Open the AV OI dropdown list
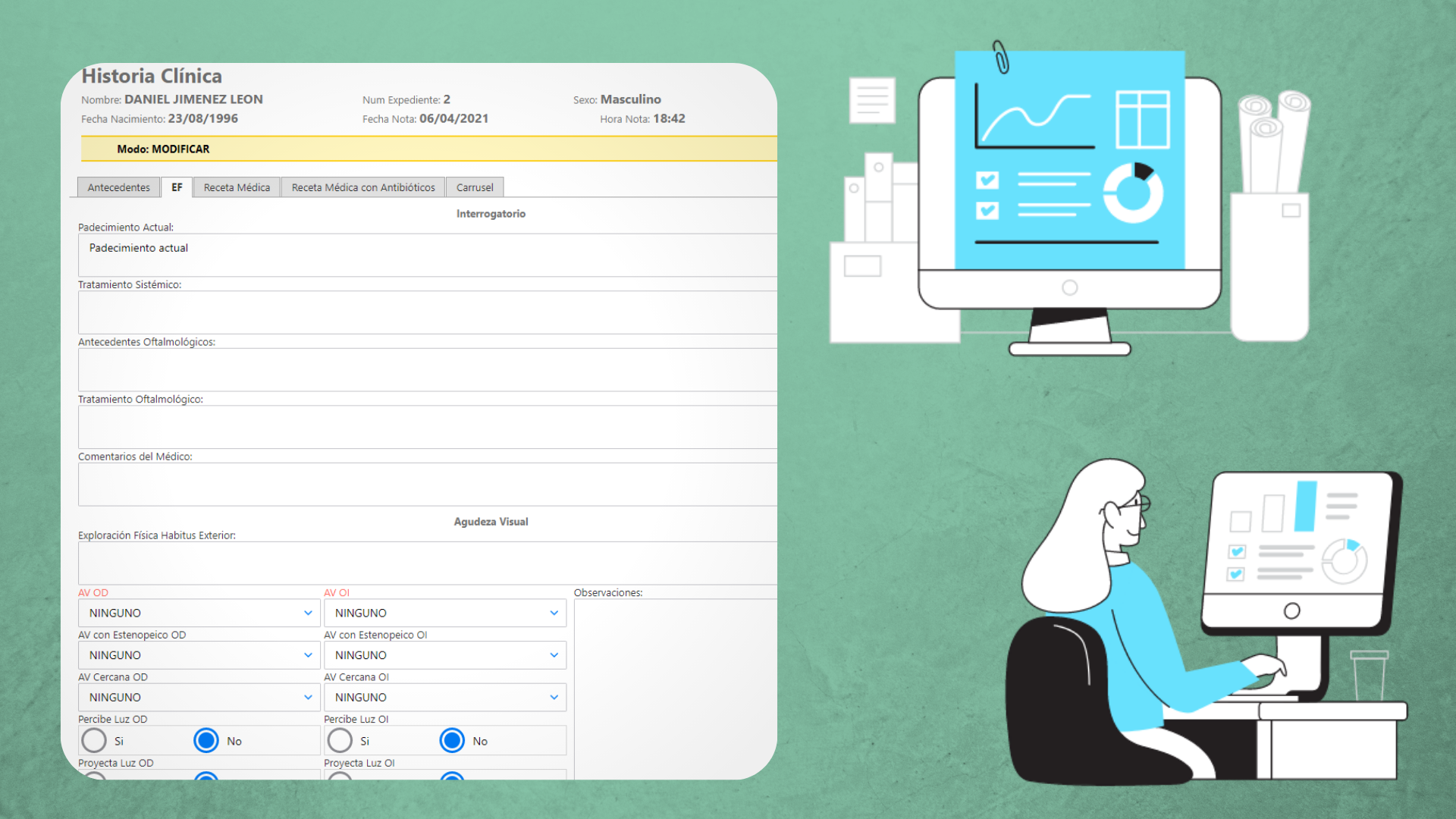The image size is (1456, 819). point(554,613)
